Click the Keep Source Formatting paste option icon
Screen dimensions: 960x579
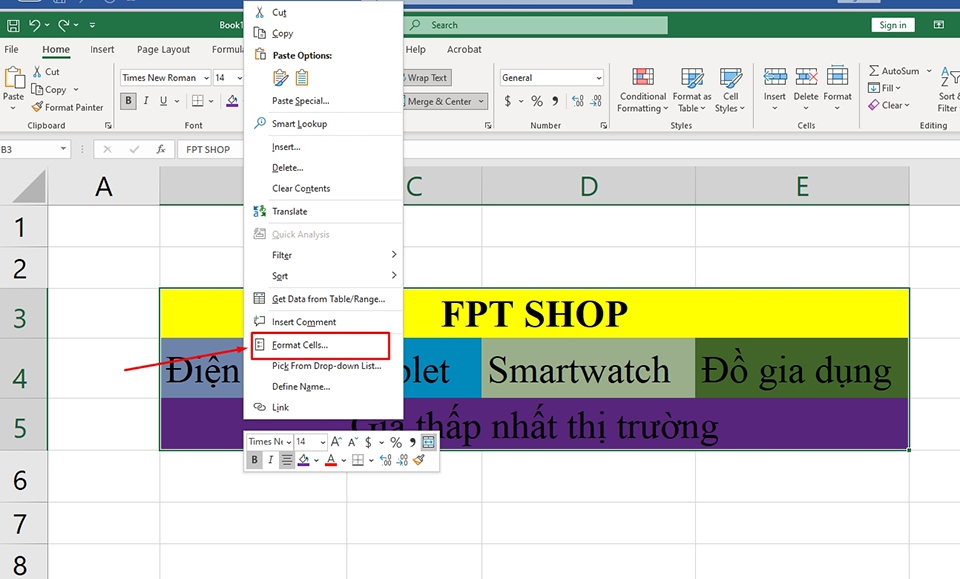pyautogui.click(x=280, y=78)
